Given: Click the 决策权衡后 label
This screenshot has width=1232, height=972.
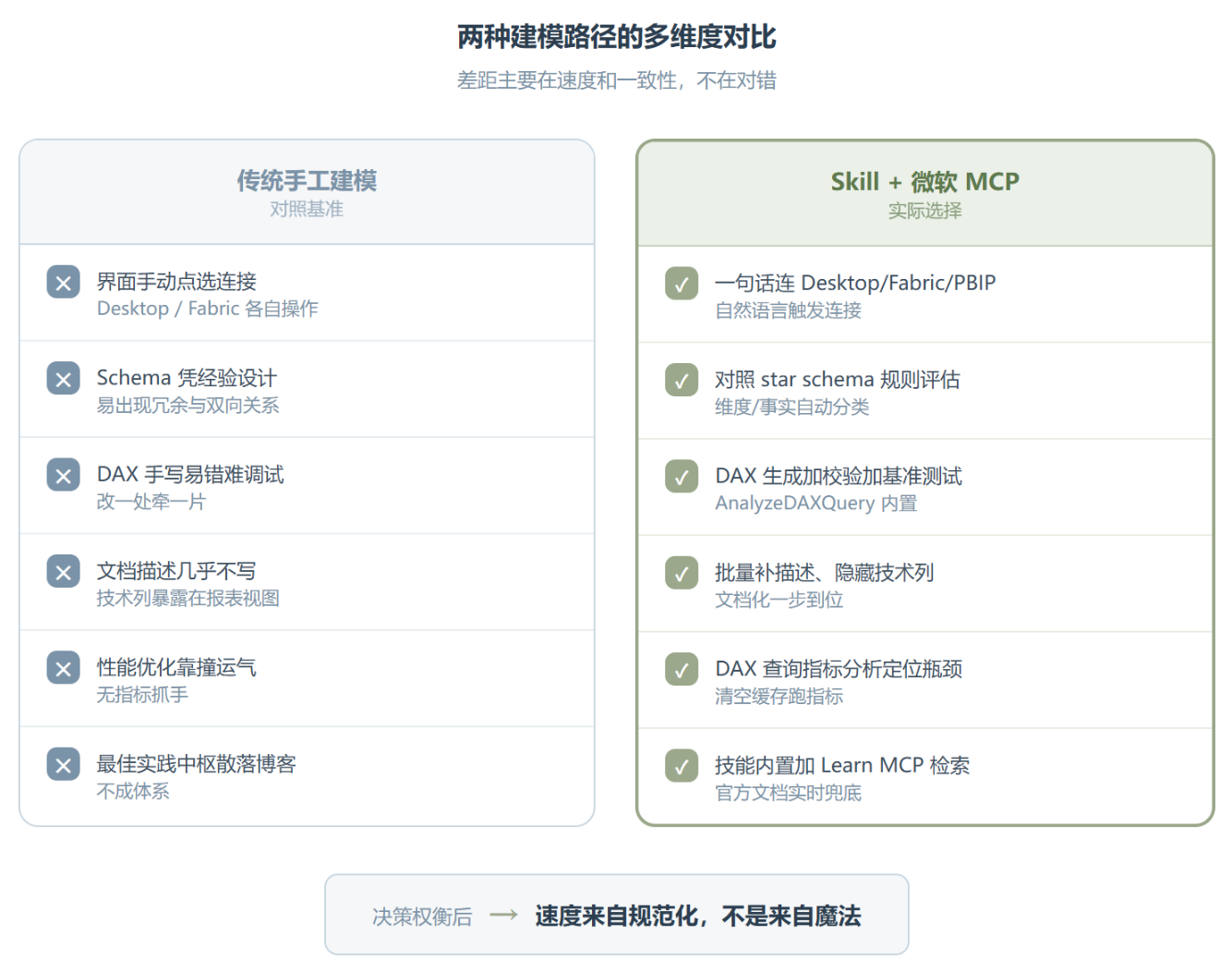Looking at the screenshot, I should 422,917.
